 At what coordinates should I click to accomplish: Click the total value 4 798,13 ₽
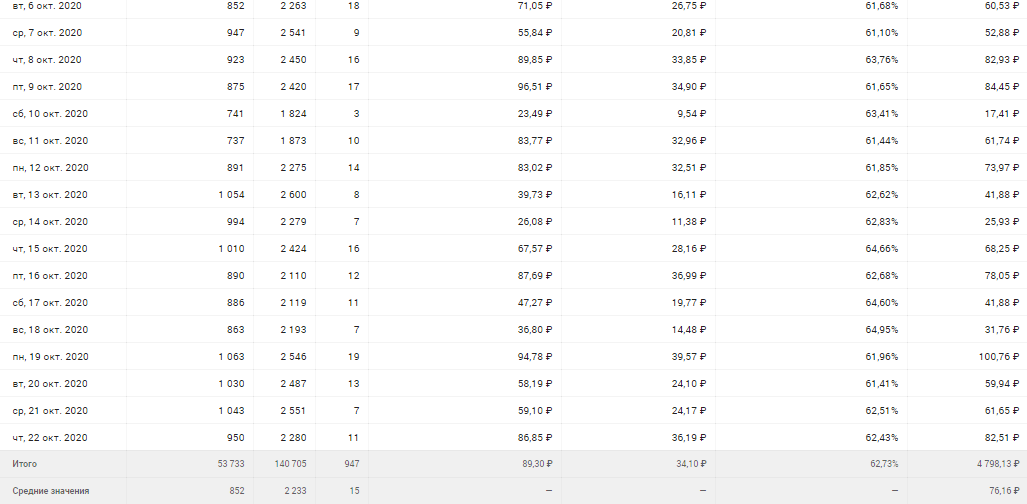990,465
